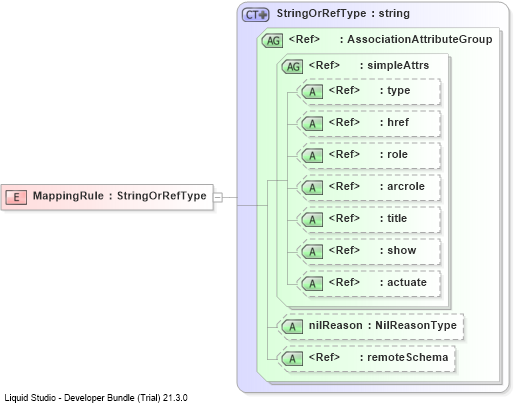Click the A icon of role attribute
The width and height of the screenshot is (514, 403).
(x=312, y=156)
